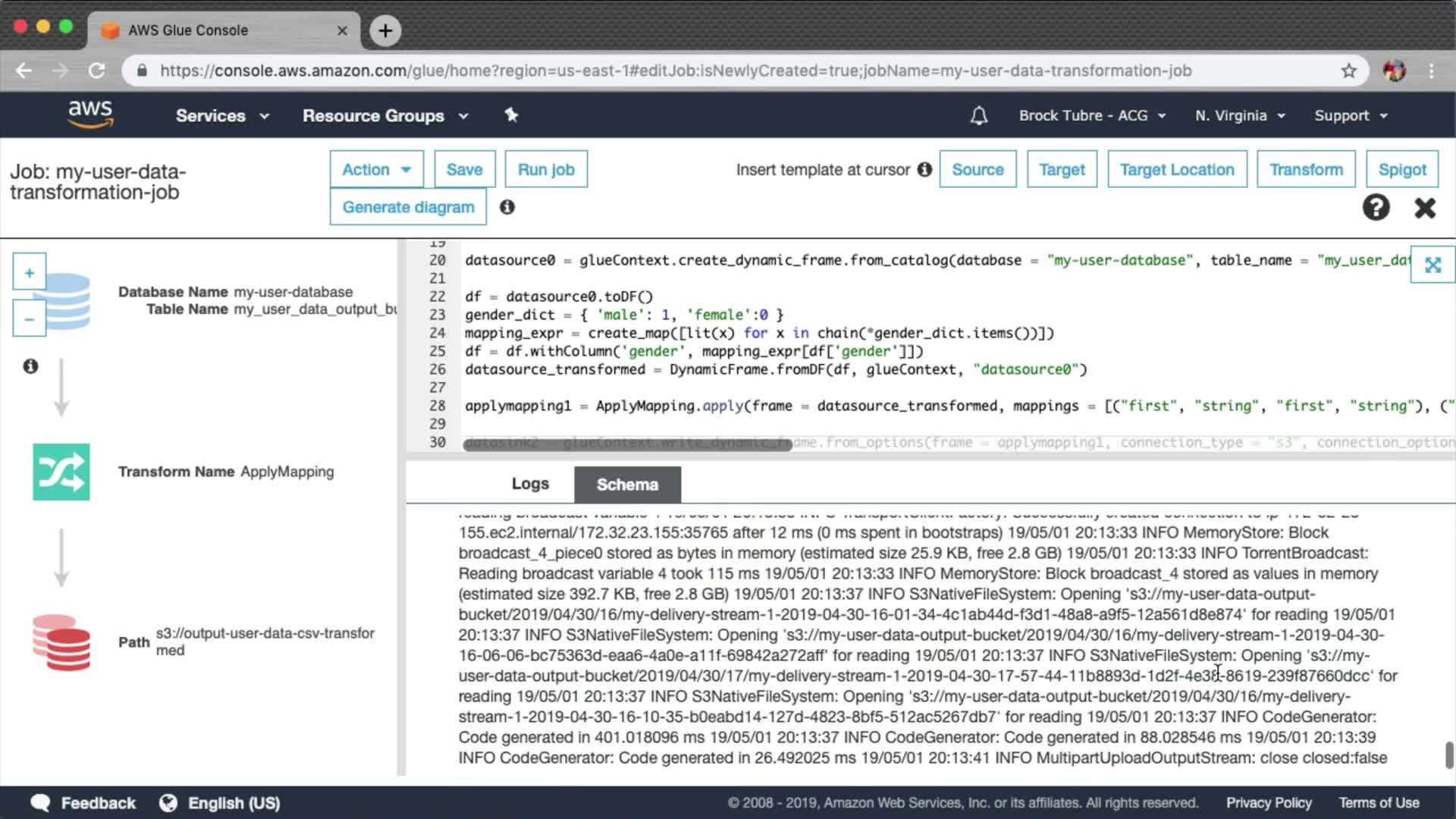Open the Action dropdown menu
The image size is (1456, 819).
[376, 169]
